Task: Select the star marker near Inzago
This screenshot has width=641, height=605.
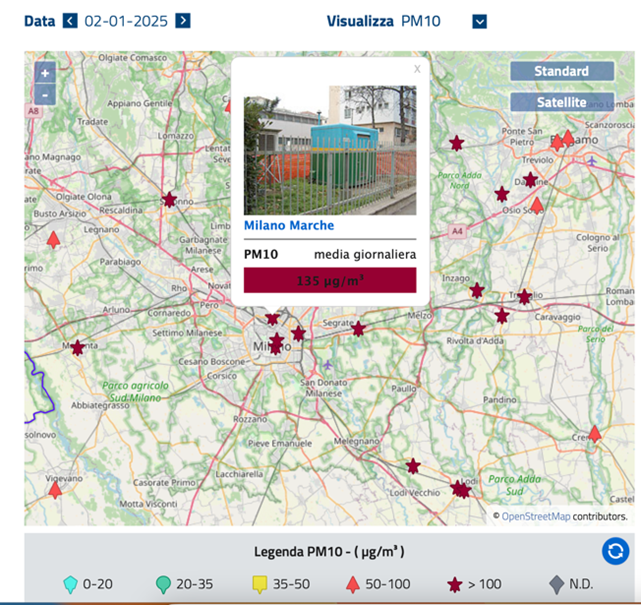Action: [477, 291]
